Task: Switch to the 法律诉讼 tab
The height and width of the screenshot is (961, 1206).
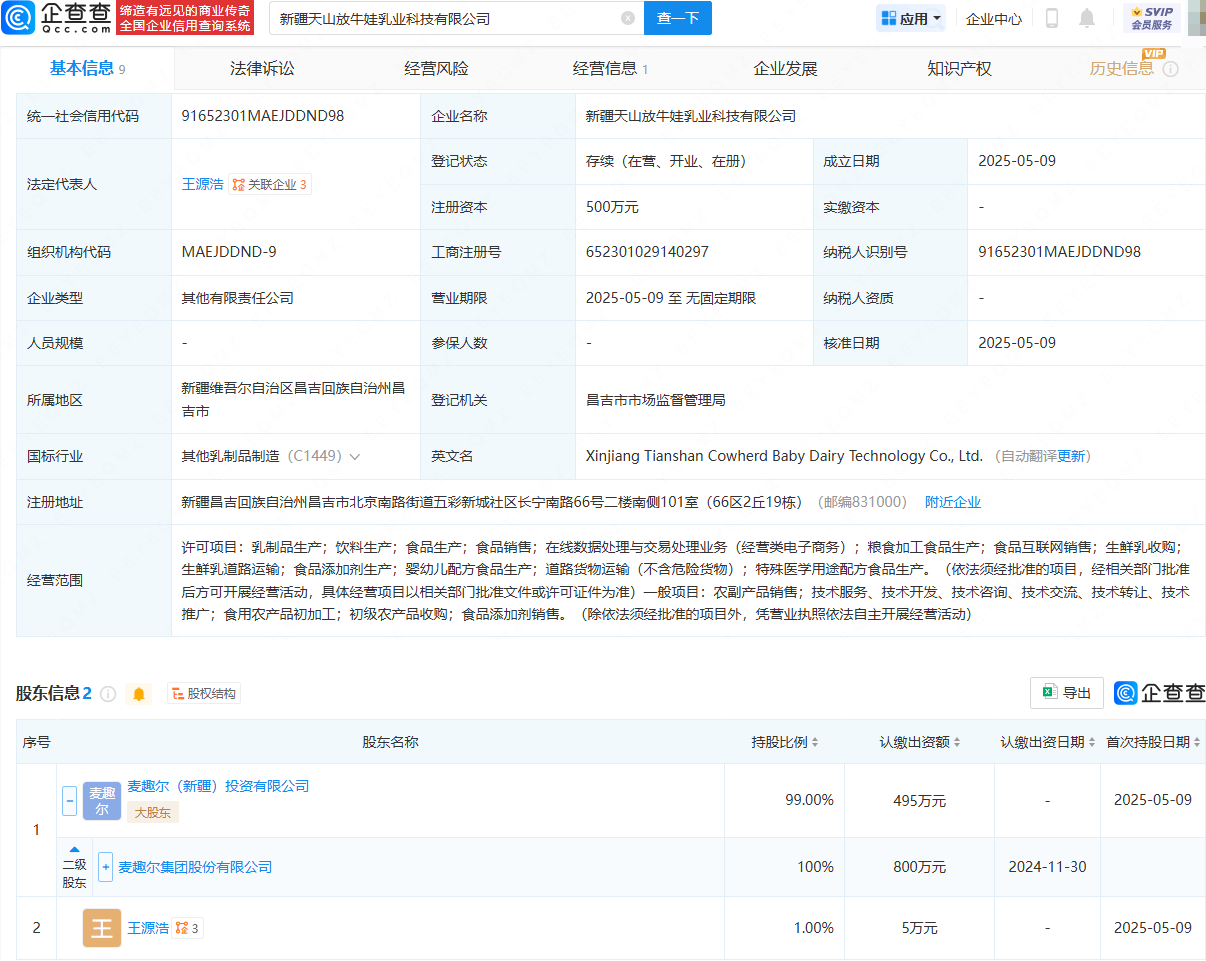Action: [262, 69]
